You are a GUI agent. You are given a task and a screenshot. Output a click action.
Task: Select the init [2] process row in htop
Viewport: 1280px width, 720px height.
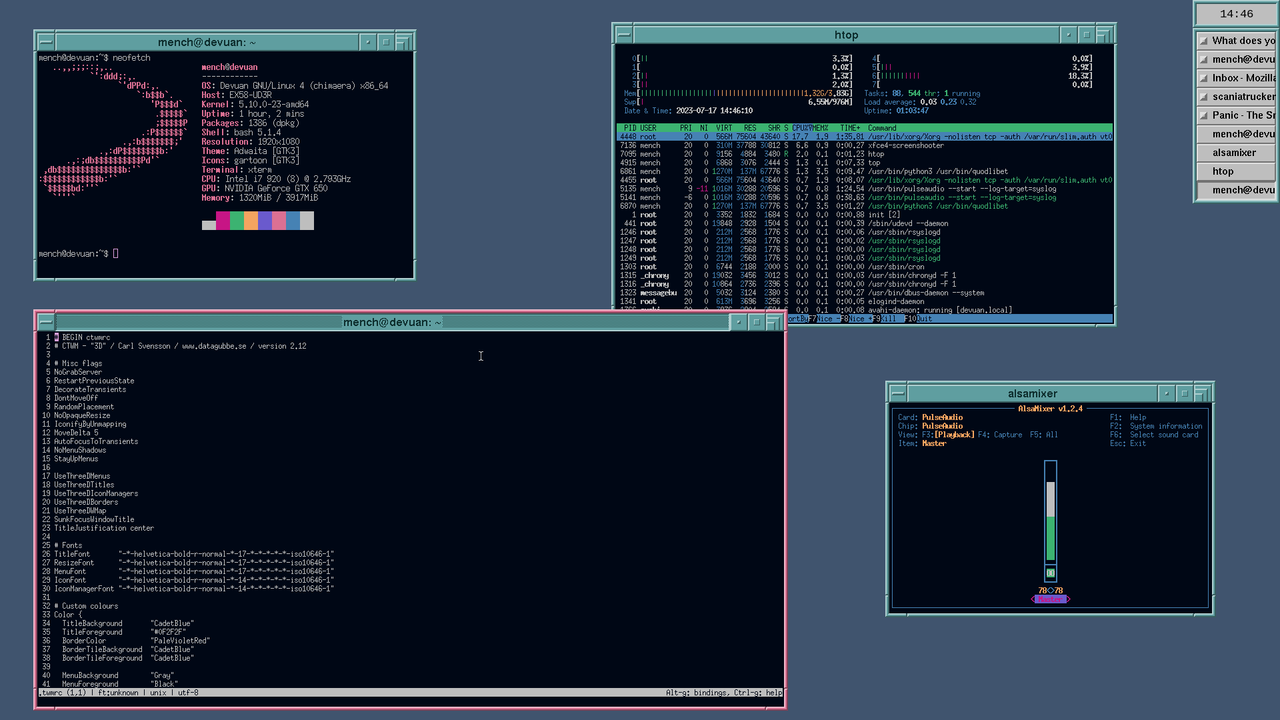pyautogui.click(x=865, y=215)
